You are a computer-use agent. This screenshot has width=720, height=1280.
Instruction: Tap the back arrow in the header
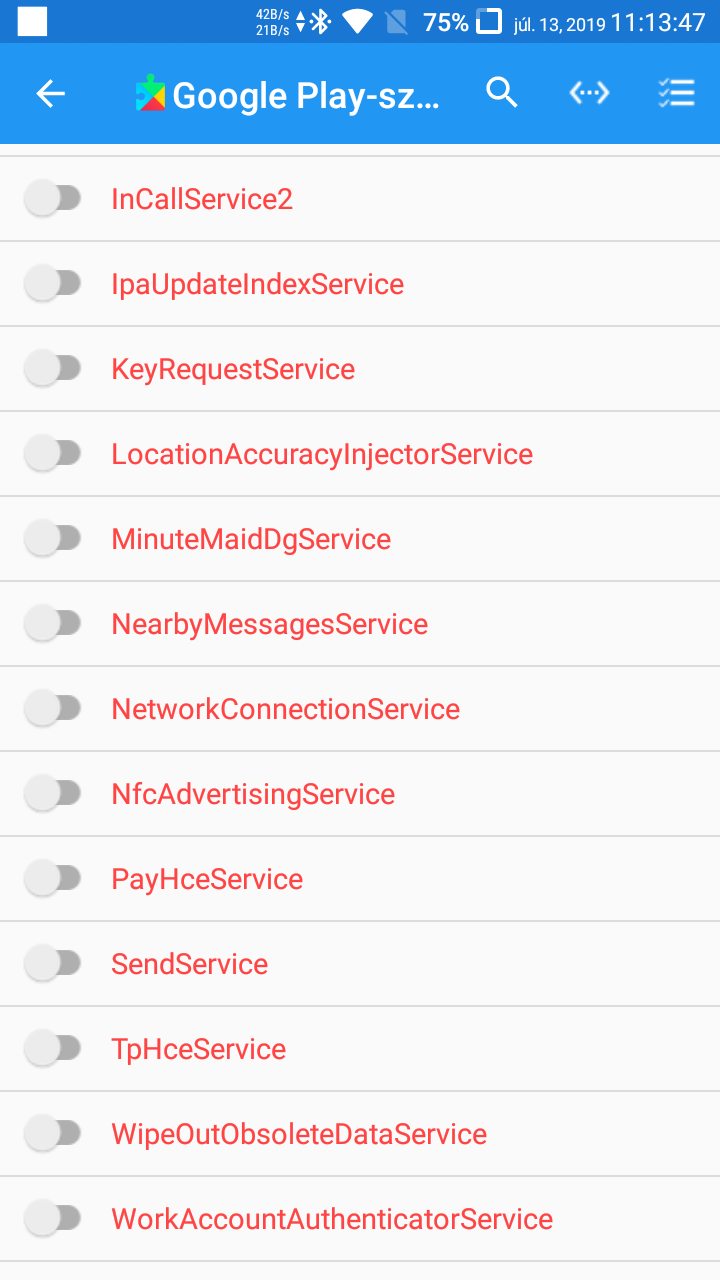[50, 94]
